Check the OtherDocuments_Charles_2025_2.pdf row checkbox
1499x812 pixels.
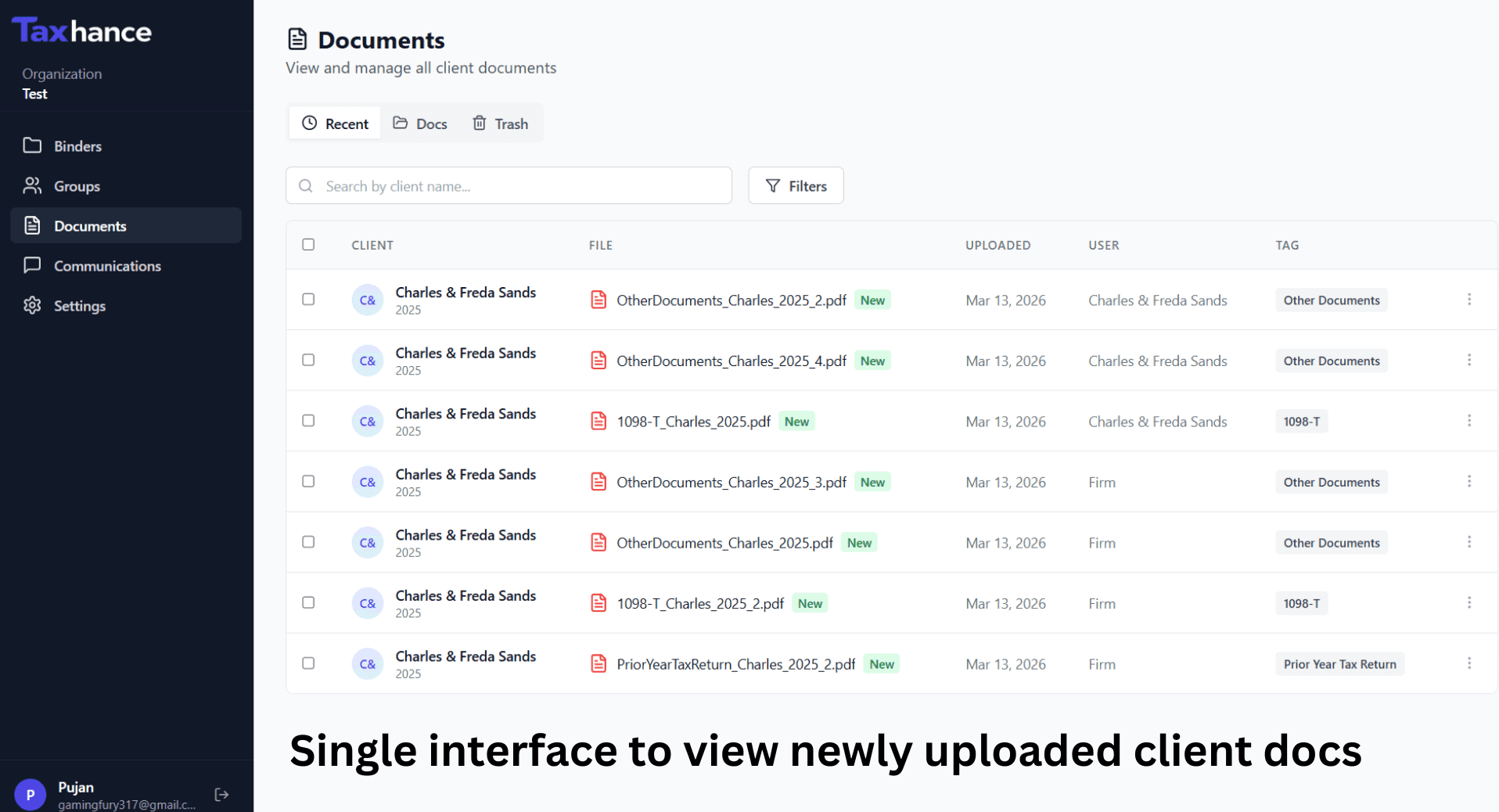tap(308, 299)
